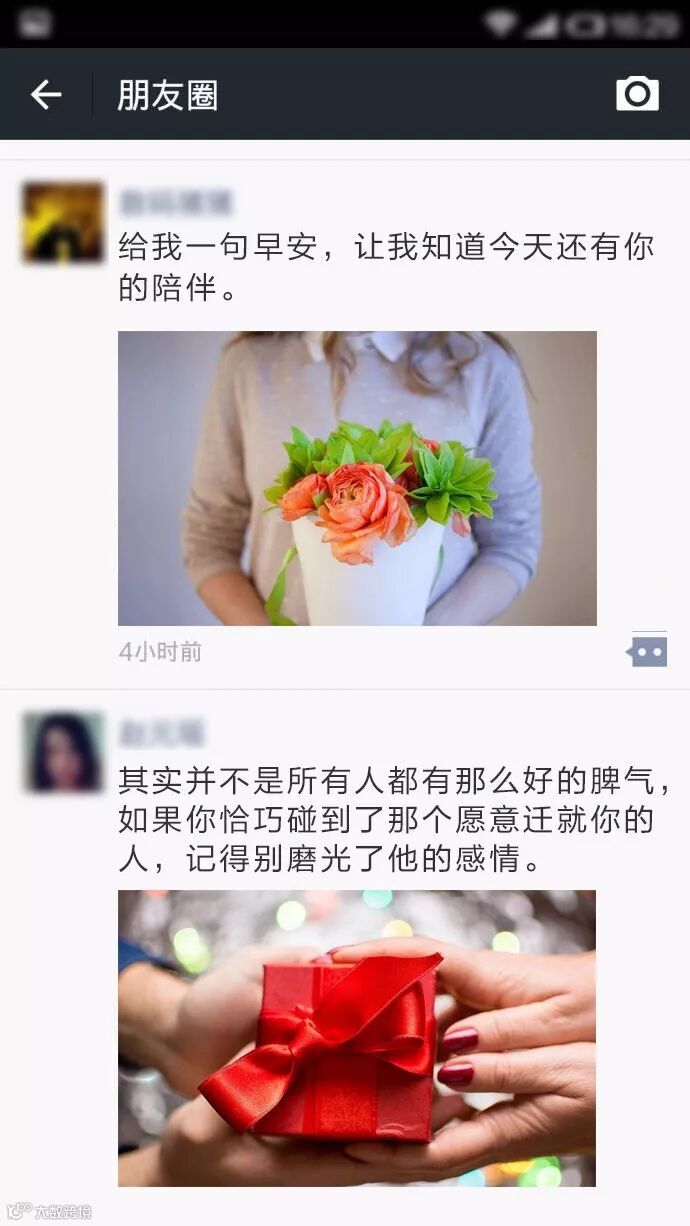
Task: Open the second poster's blurred username
Action: click(161, 734)
